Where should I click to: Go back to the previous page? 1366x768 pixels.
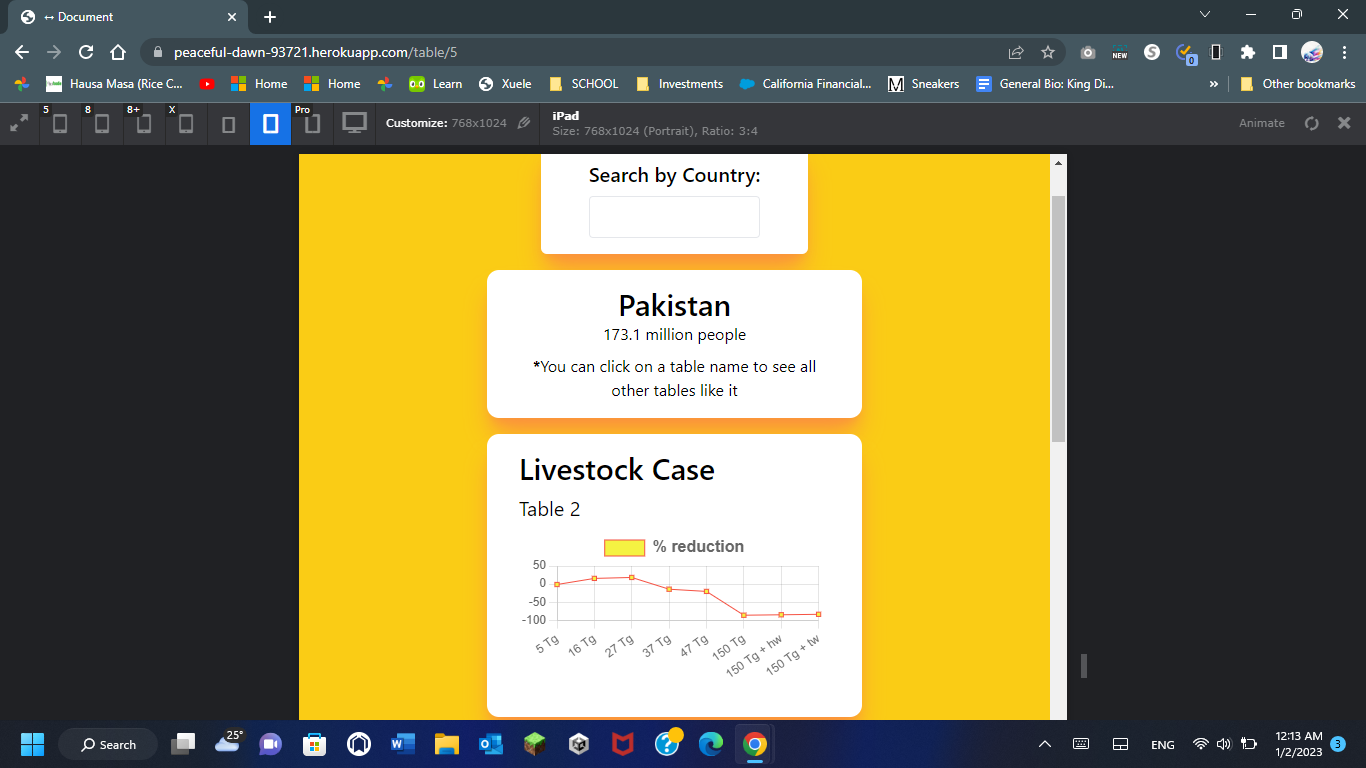point(22,52)
